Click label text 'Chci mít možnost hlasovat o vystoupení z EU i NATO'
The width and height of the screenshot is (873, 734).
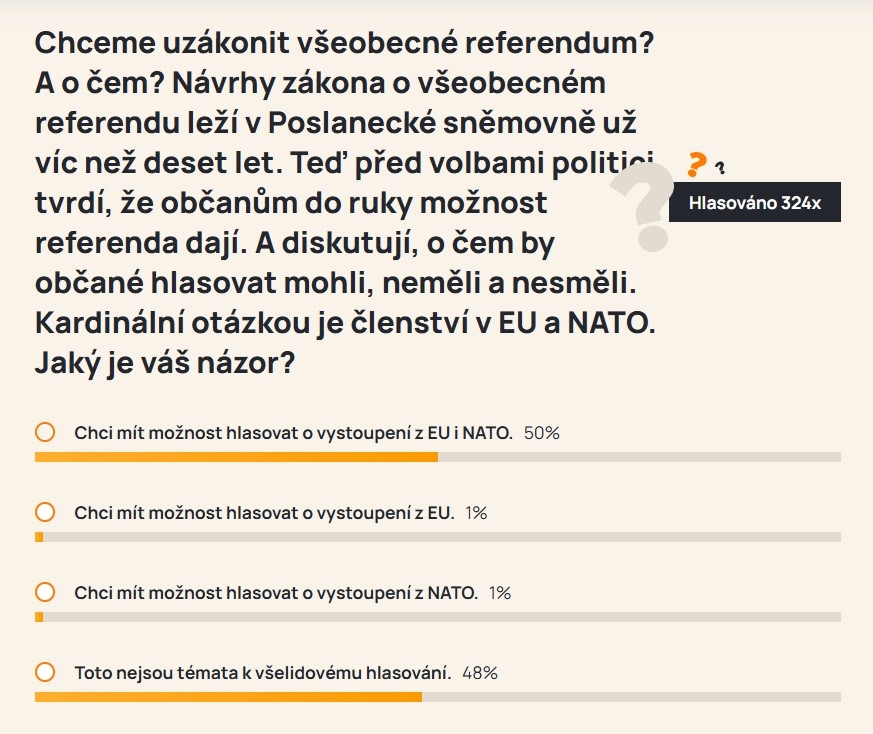point(293,433)
